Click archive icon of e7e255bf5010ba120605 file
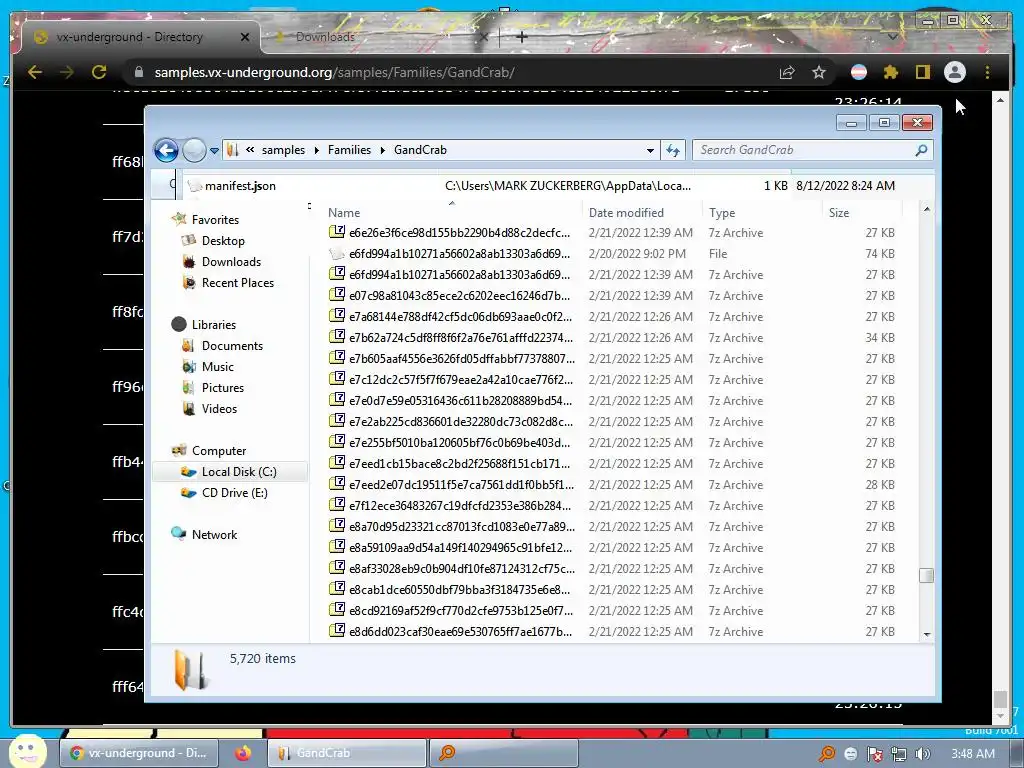 (337, 441)
